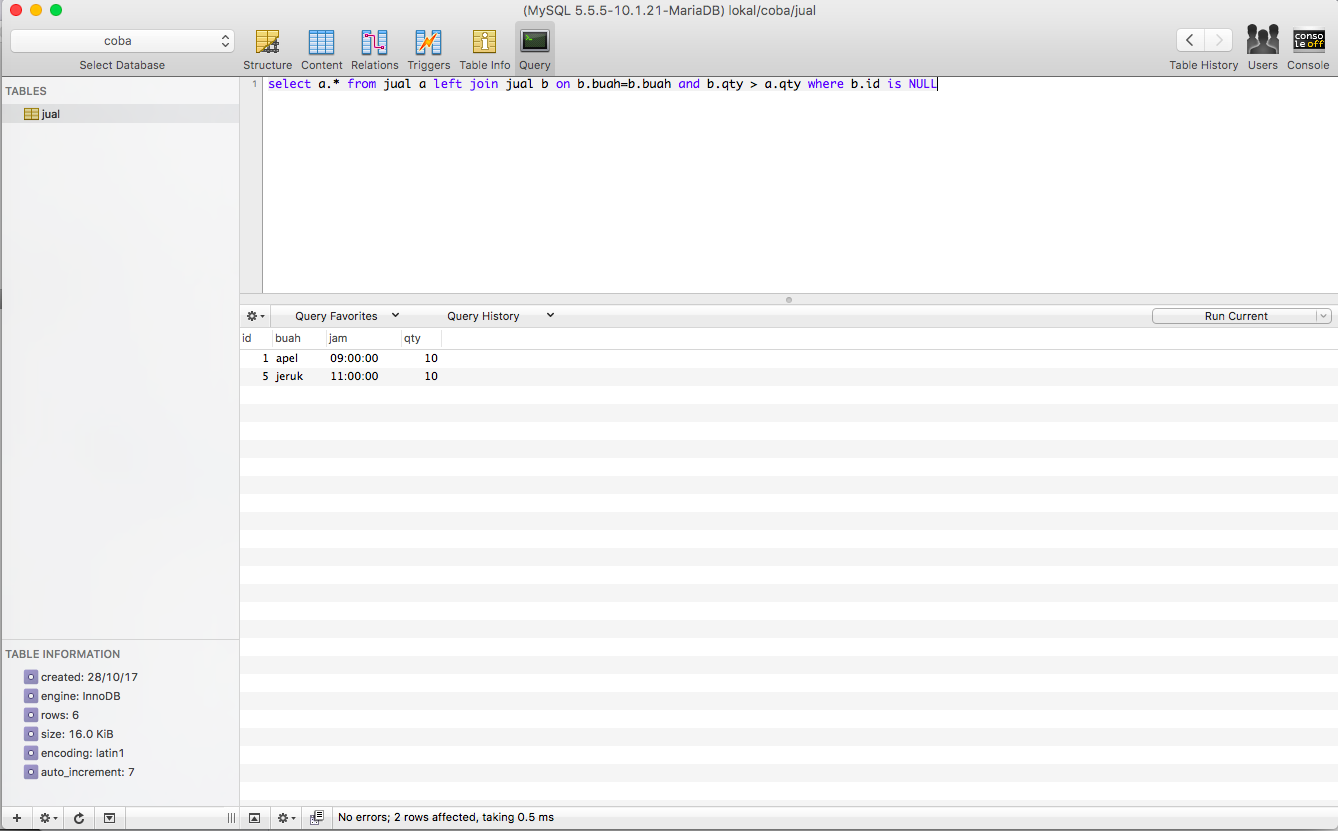Open Run Current dropdown arrow
The image size is (1338, 831).
(x=1323, y=316)
